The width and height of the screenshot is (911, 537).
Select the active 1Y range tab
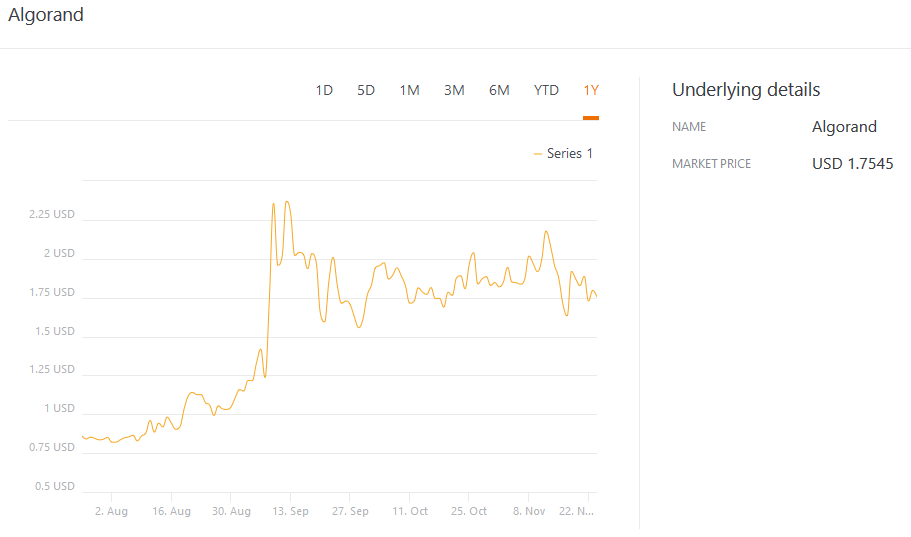pyautogui.click(x=591, y=90)
